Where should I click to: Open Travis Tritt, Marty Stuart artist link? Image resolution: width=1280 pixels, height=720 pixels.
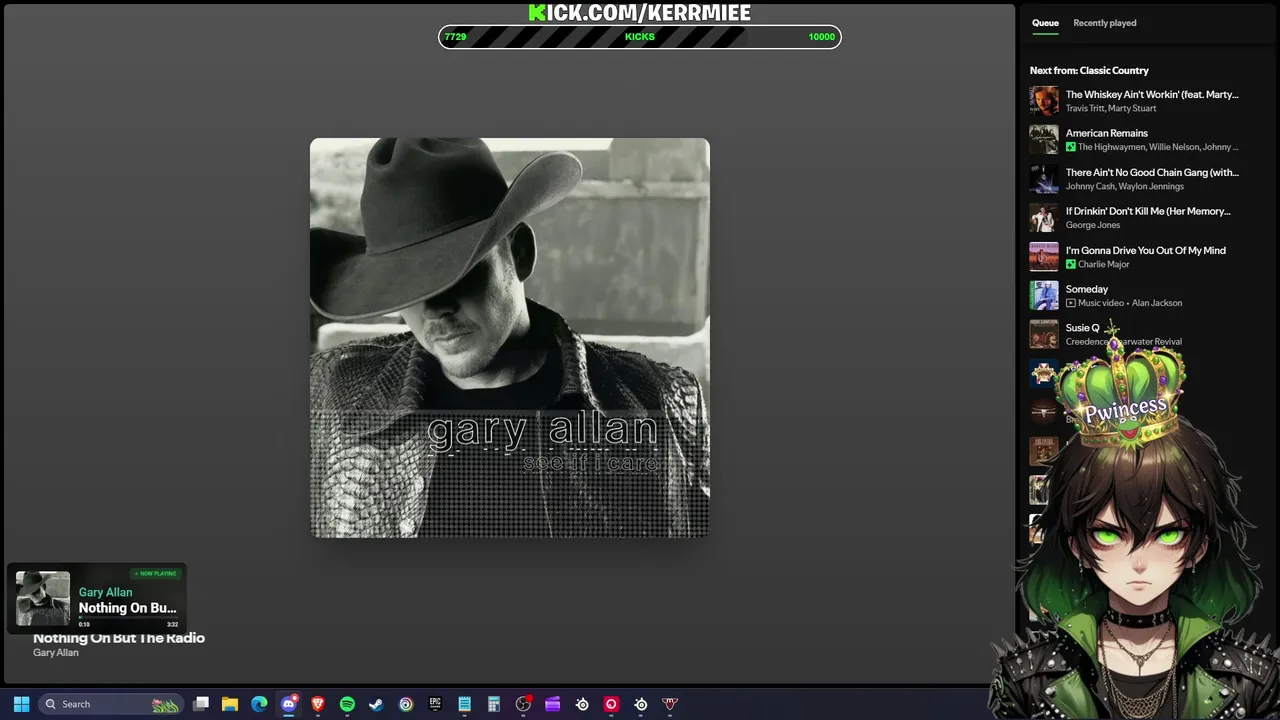pos(1110,108)
